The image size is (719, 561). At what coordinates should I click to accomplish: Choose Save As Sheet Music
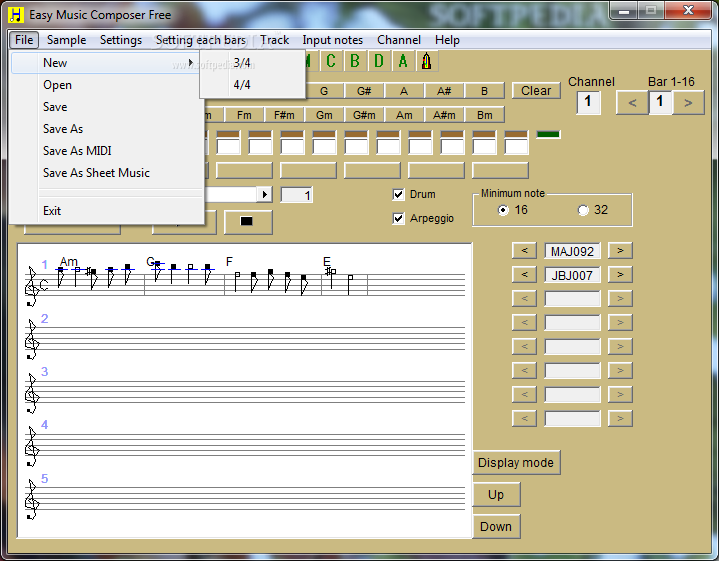pos(107,173)
